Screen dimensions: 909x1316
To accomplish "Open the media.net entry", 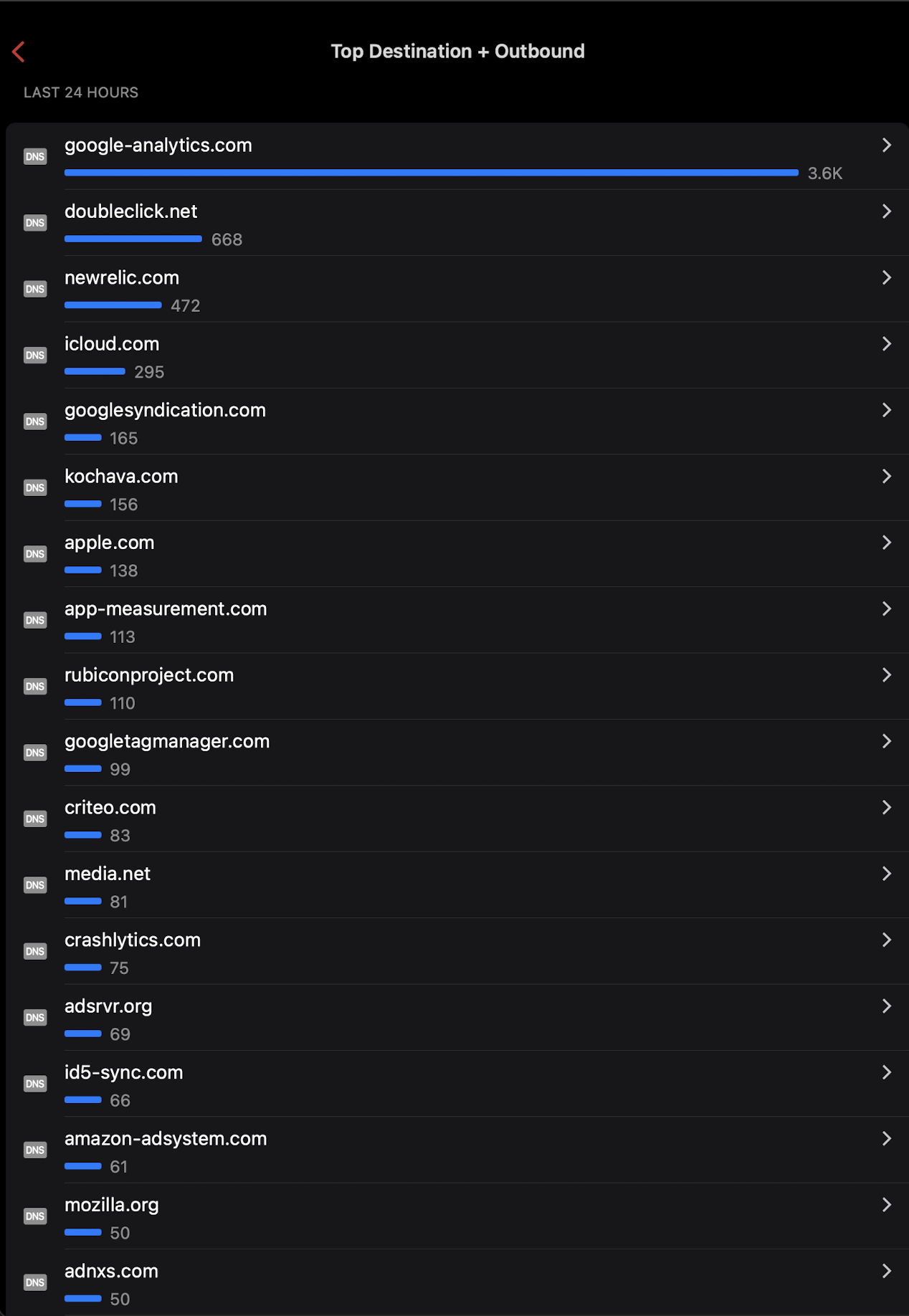I will pos(457,885).
